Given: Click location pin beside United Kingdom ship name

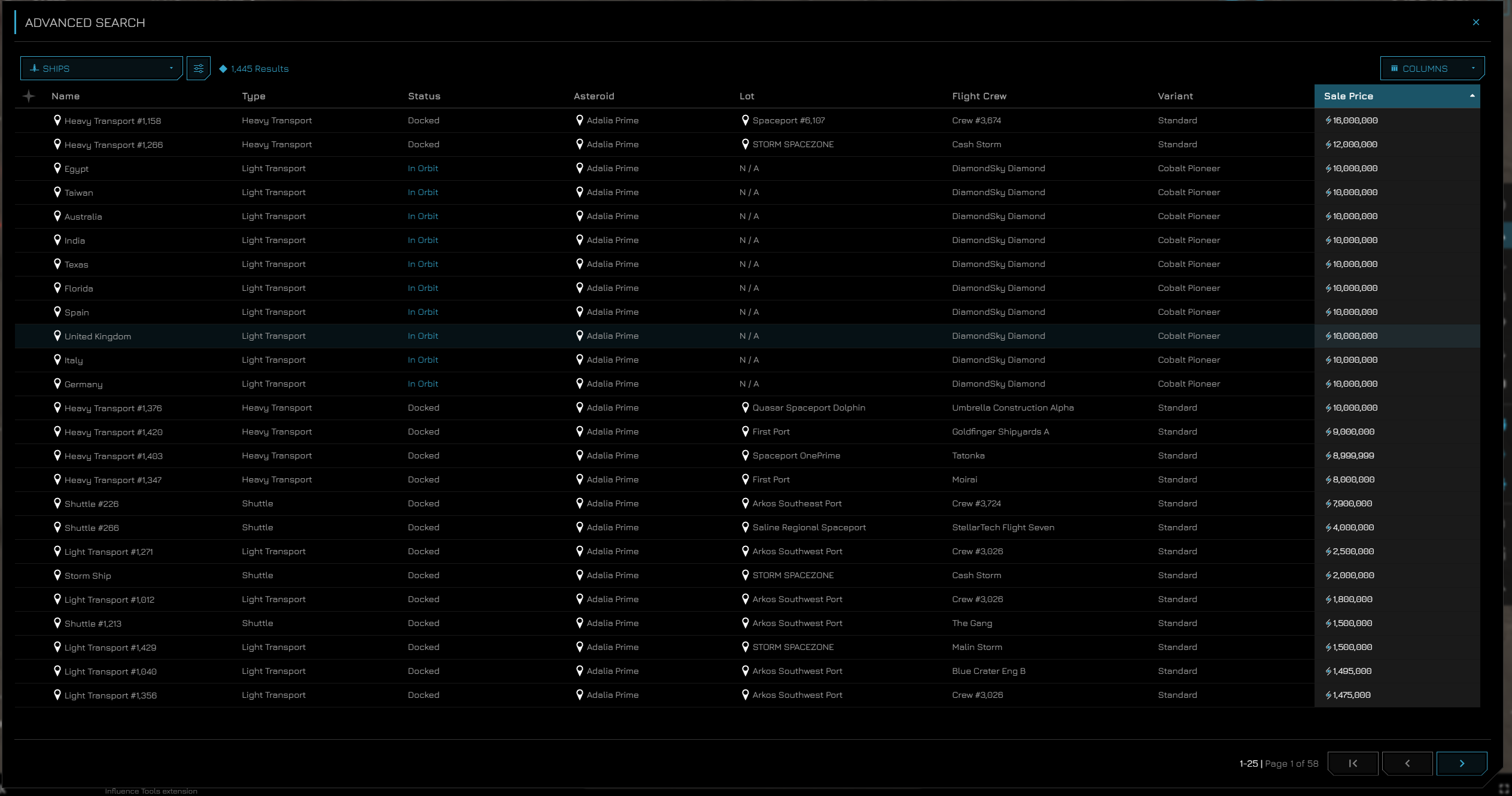Looking at the screenshot, I should coord(57,336).
